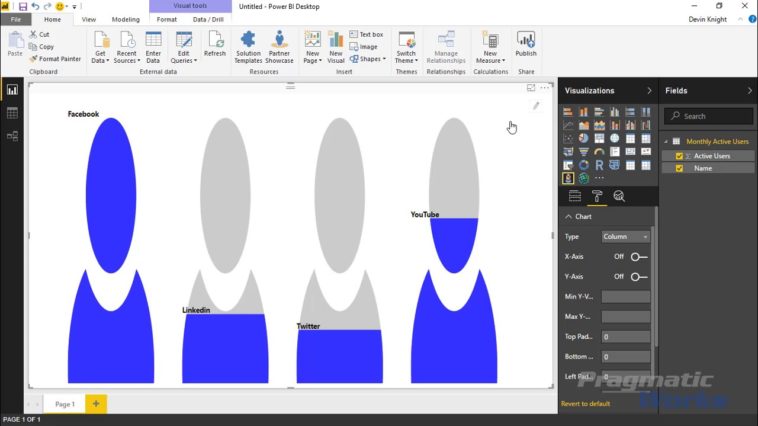Click the Get Data icon
758x426 pixels.
[100, 46]
